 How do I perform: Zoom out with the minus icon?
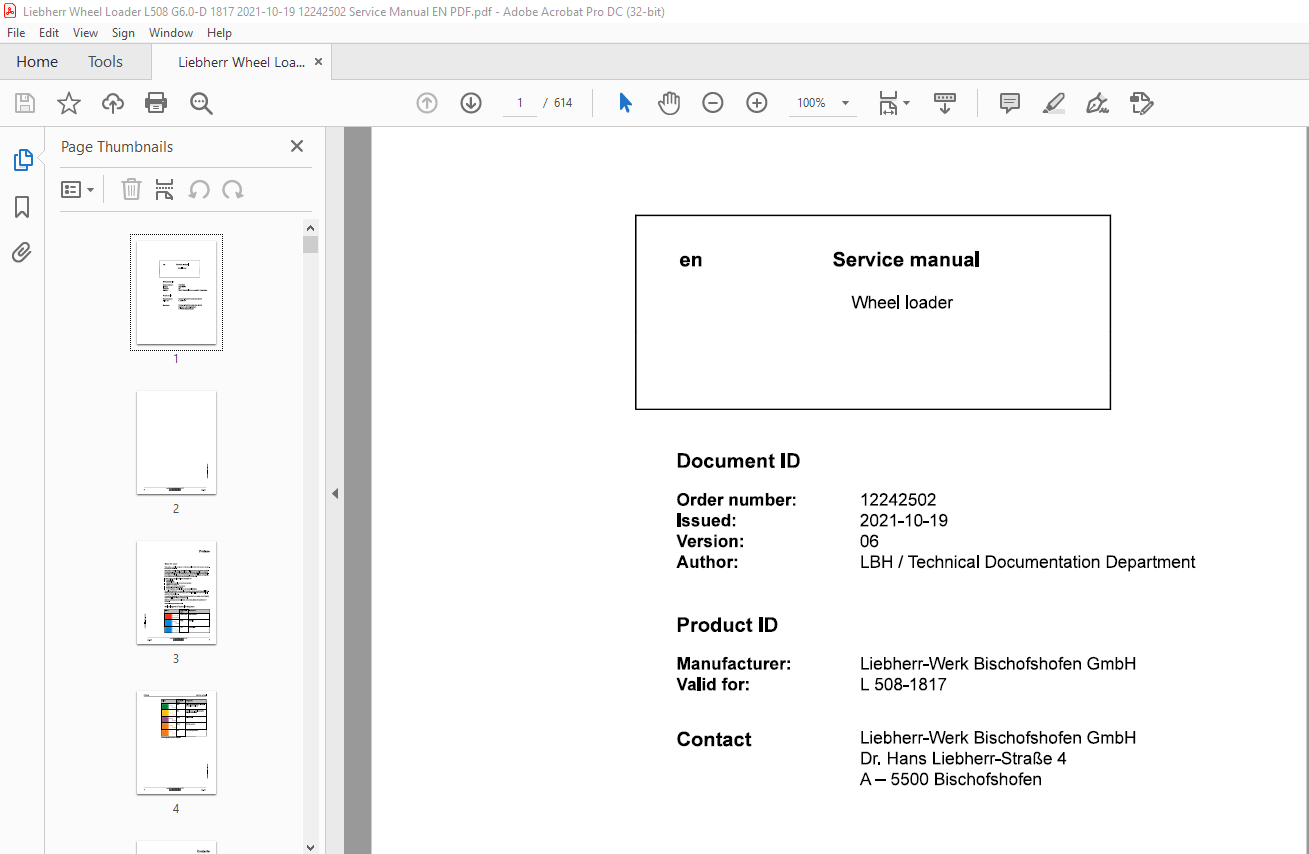(713, 103)
